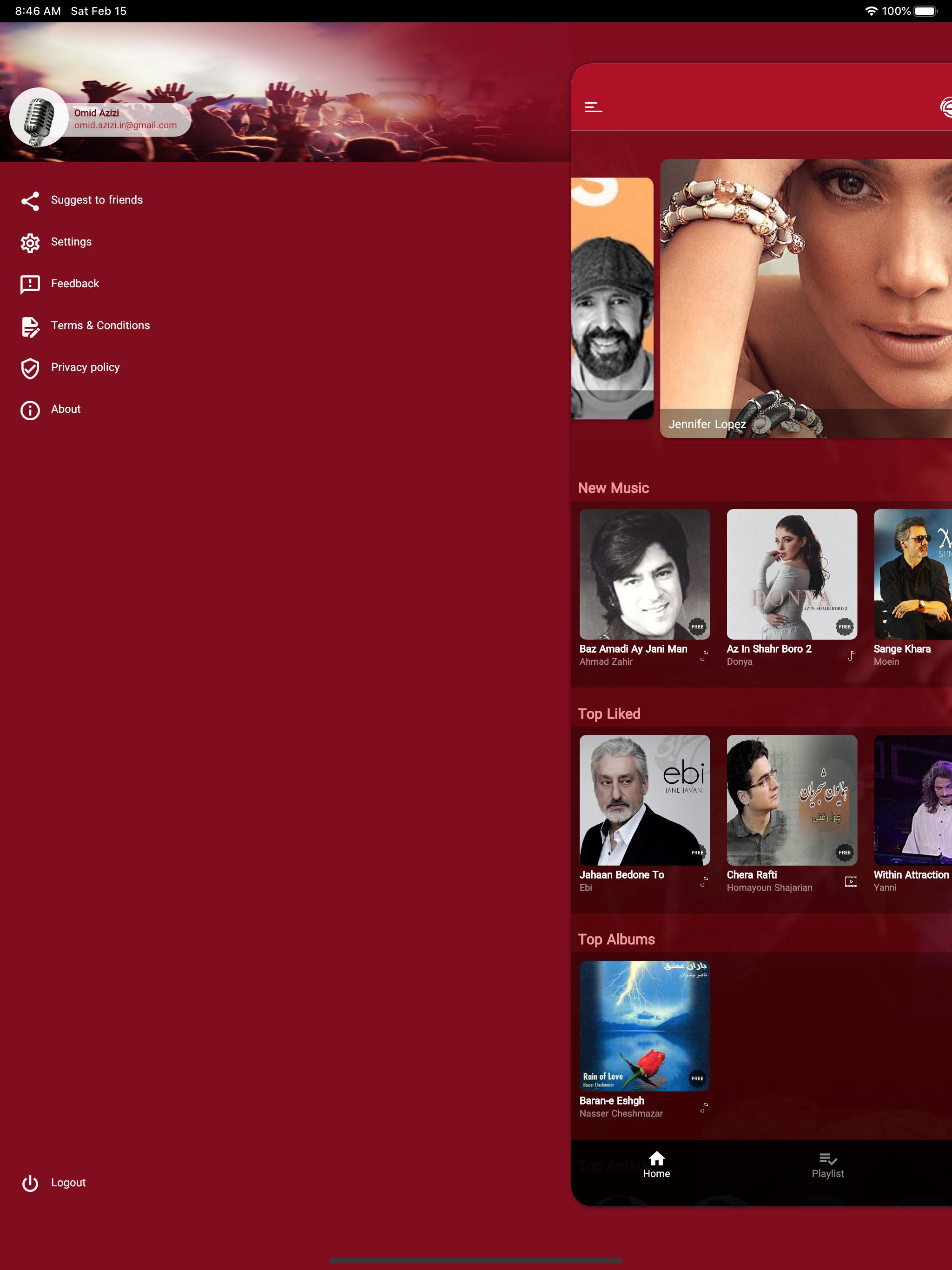Click the About info icon

(30, 410)
